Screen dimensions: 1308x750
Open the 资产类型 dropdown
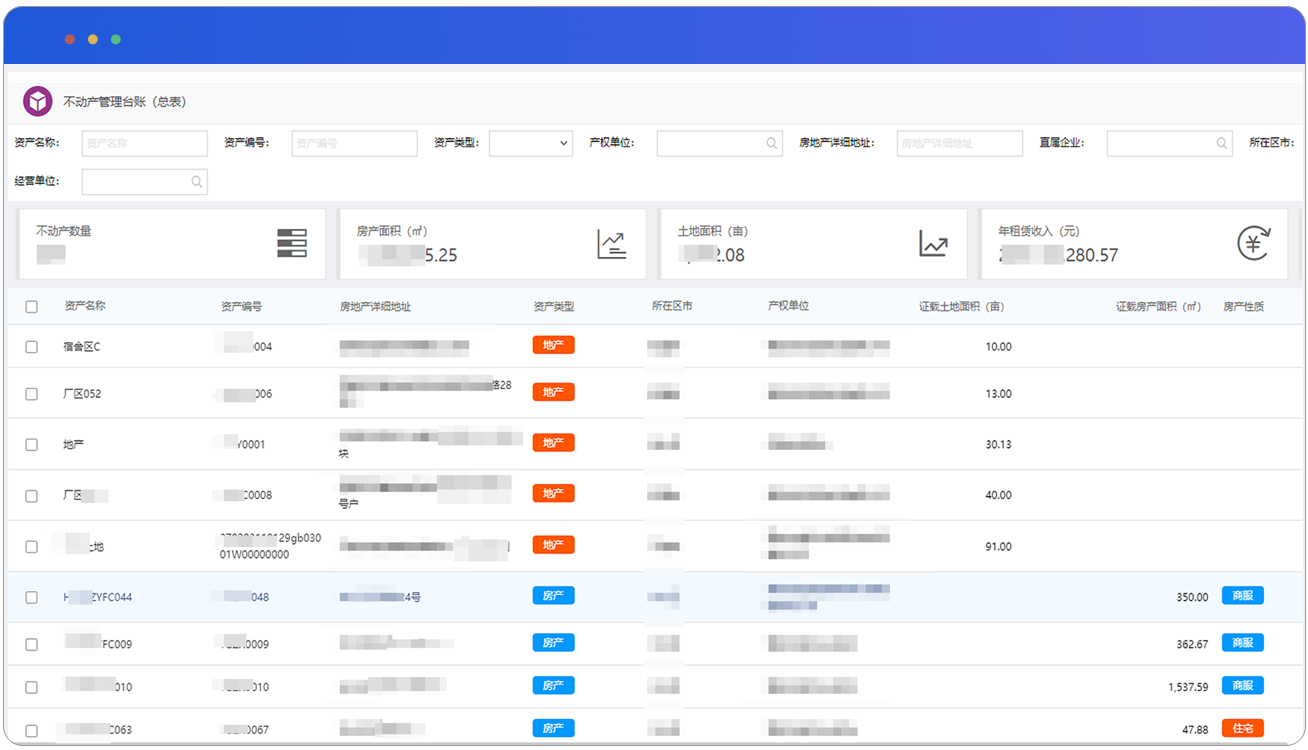pos(530,144)
